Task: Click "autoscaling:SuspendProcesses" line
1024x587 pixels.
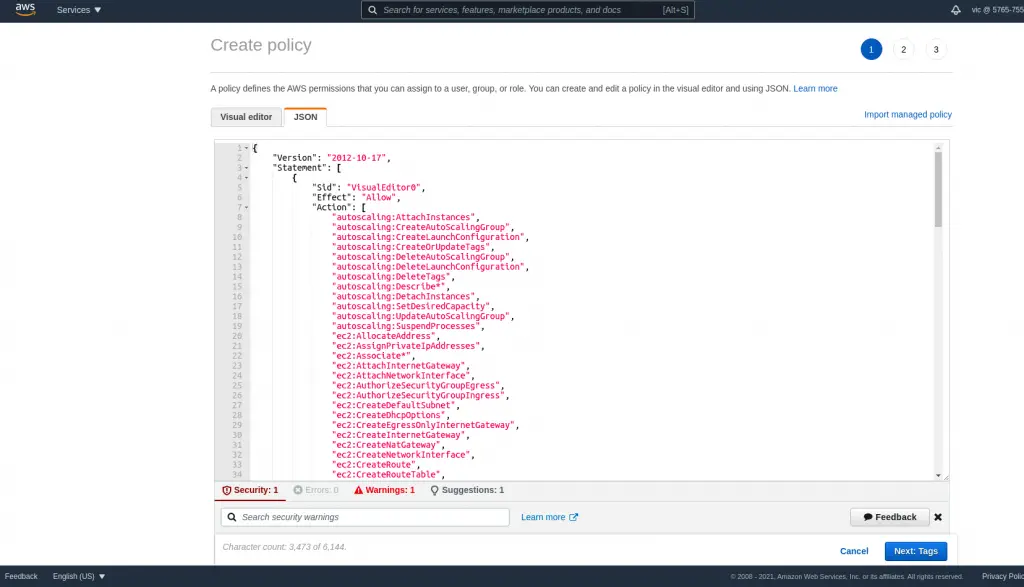Action: pyautogui.click(x=407, y=326)
